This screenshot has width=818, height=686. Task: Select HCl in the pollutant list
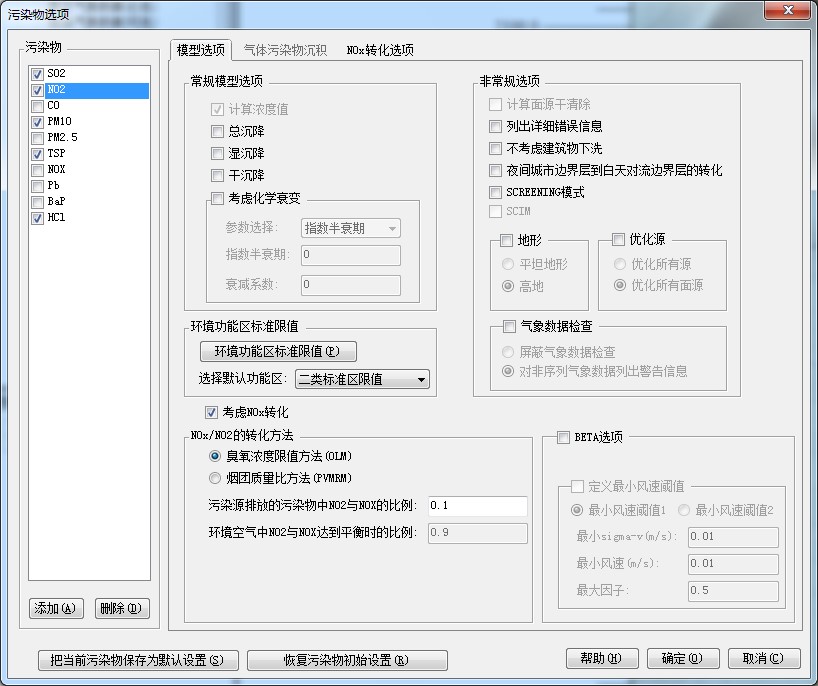point(56,218)
